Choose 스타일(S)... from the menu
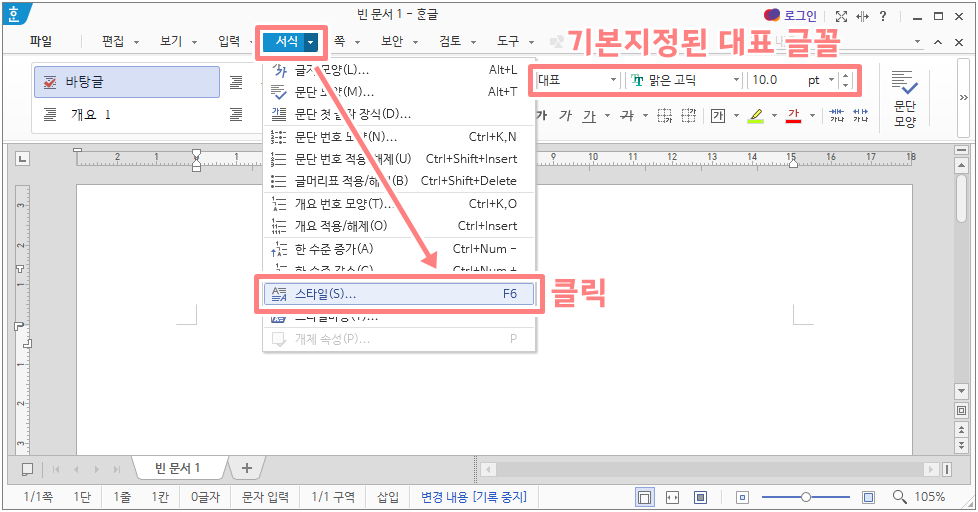Screen dimensions: 978x512 coord(399,294)
